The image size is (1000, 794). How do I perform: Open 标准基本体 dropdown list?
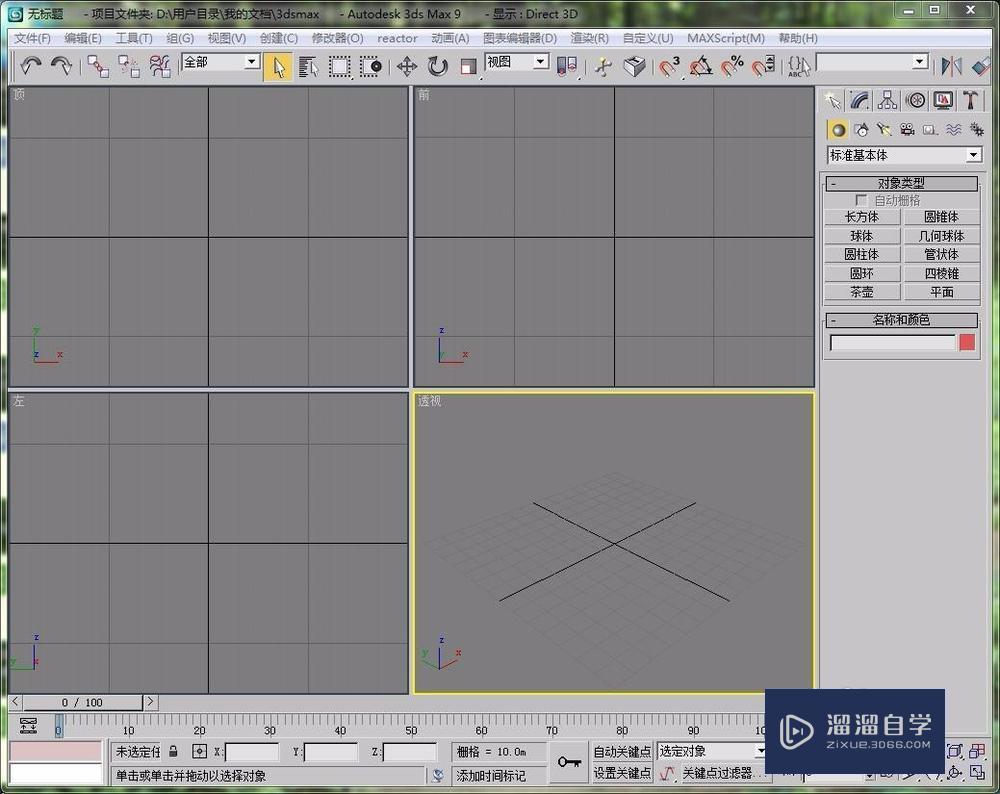click(x=904, y=155)
